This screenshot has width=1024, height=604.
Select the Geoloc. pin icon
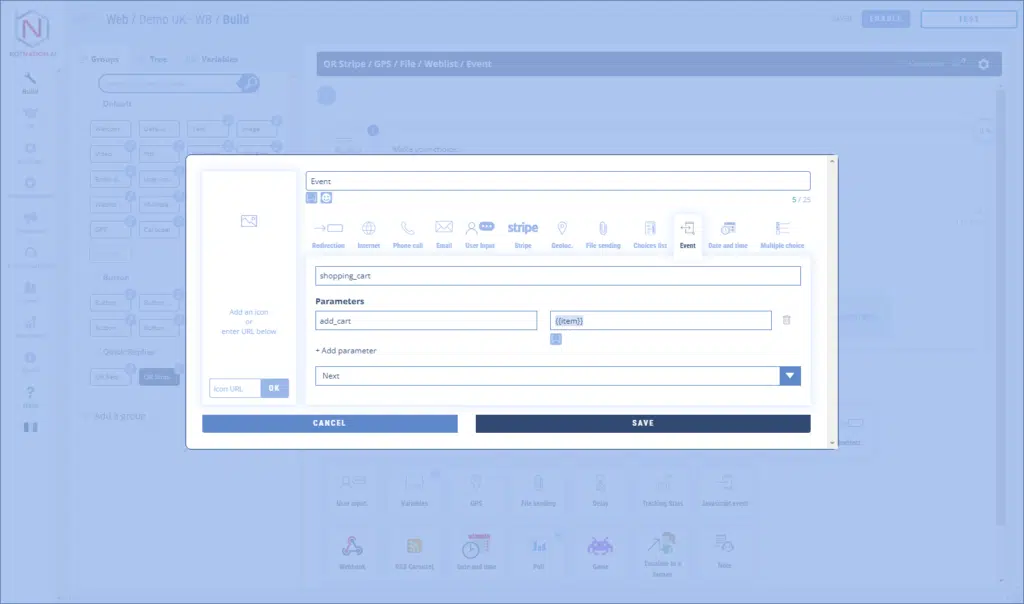pyautogui.click(x=561, y=233)
